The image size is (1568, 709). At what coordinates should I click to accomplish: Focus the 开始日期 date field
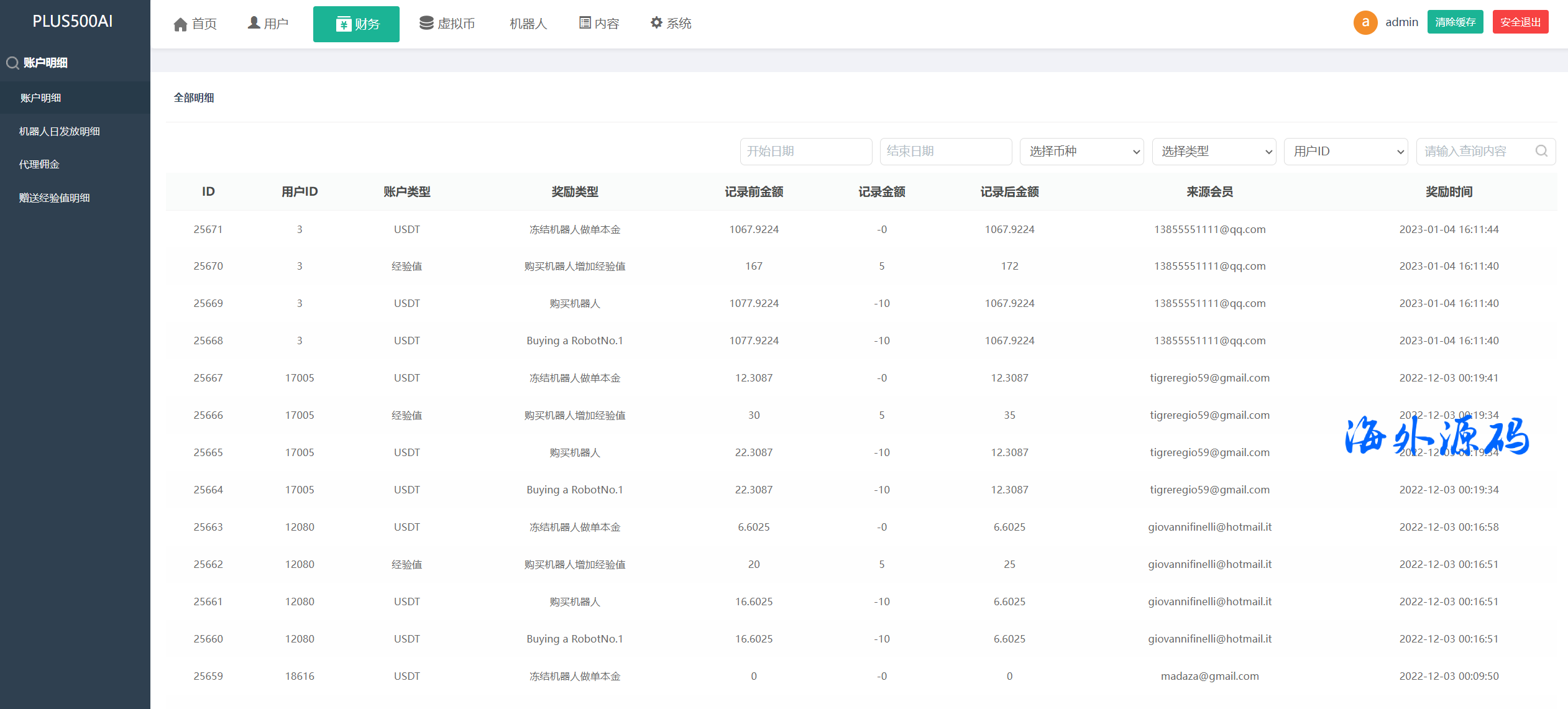[x=805, y=151]
